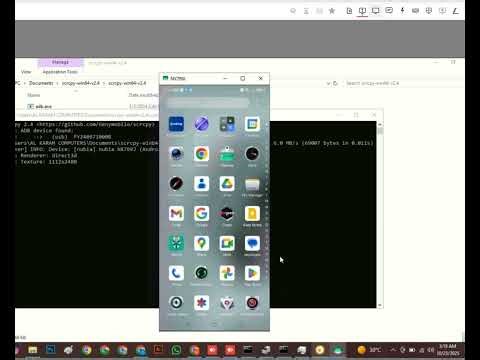Open the purple planet browser app icon

click(201, 124)
